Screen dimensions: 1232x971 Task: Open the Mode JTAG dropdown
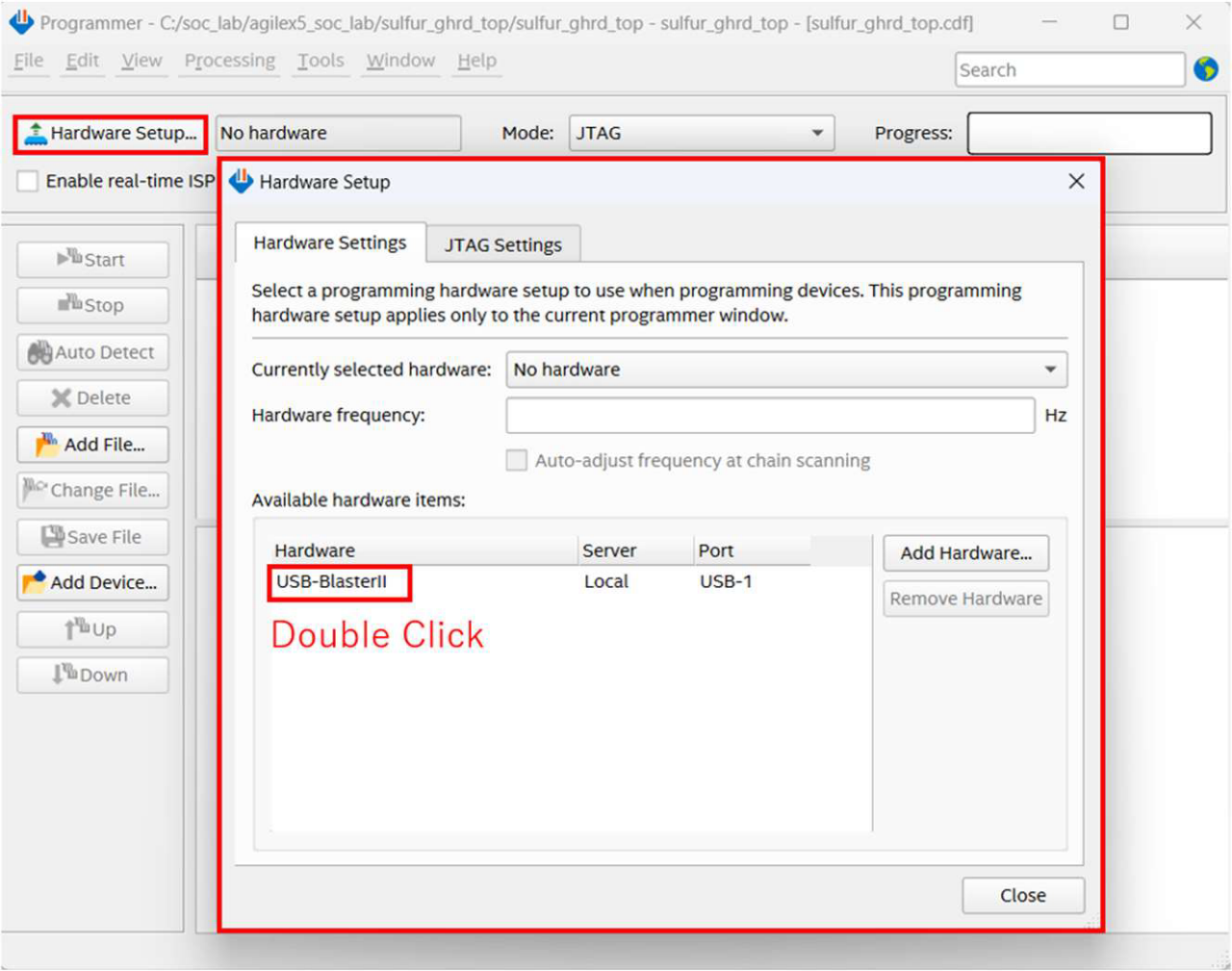[x=701, y=133]
